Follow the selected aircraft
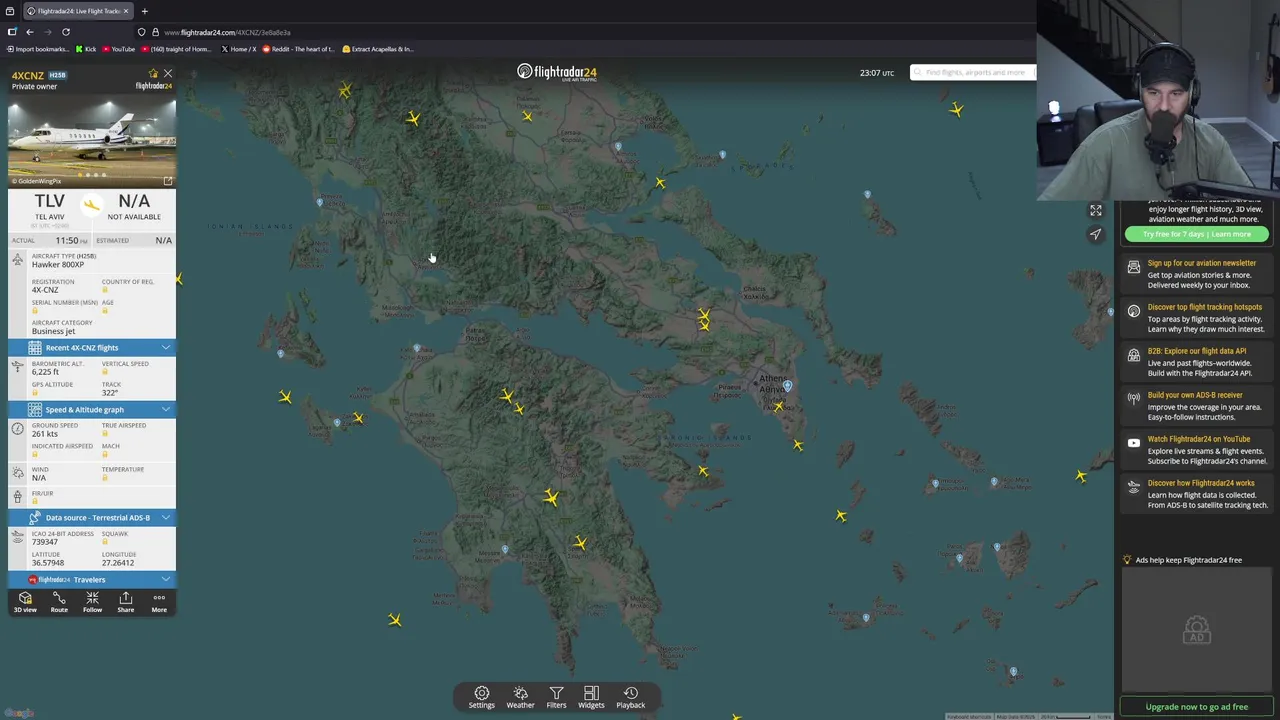The height and width of the screenshot is (720, 1280). [x=92, y=602]
